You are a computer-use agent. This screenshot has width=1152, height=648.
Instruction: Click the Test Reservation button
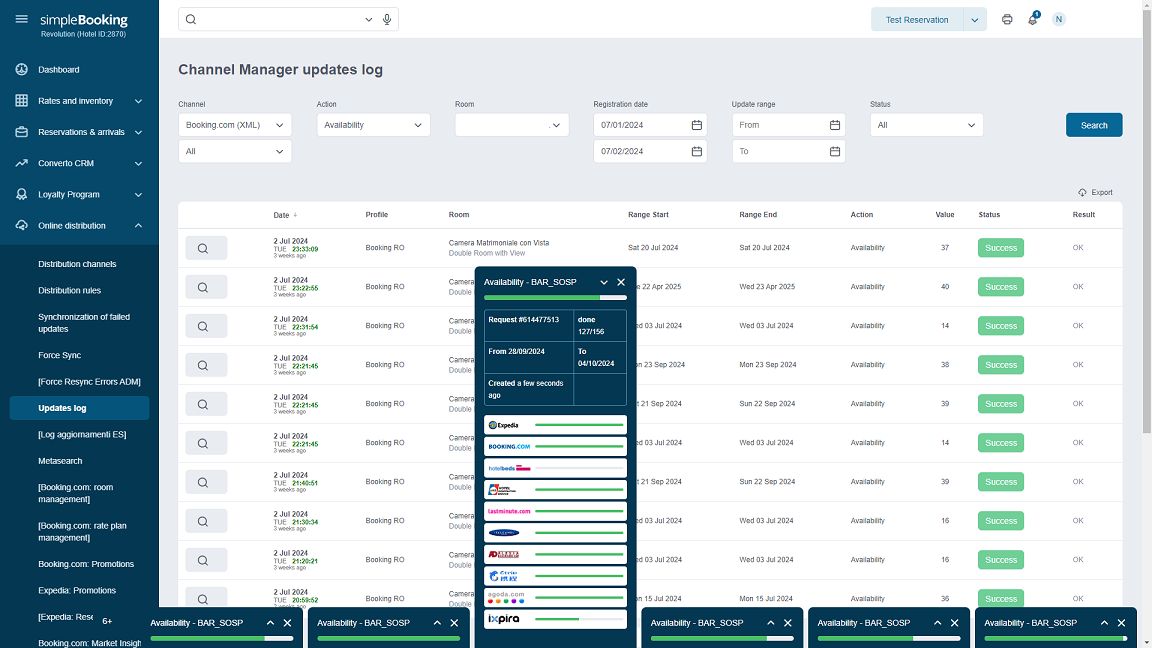click(917, 20)
